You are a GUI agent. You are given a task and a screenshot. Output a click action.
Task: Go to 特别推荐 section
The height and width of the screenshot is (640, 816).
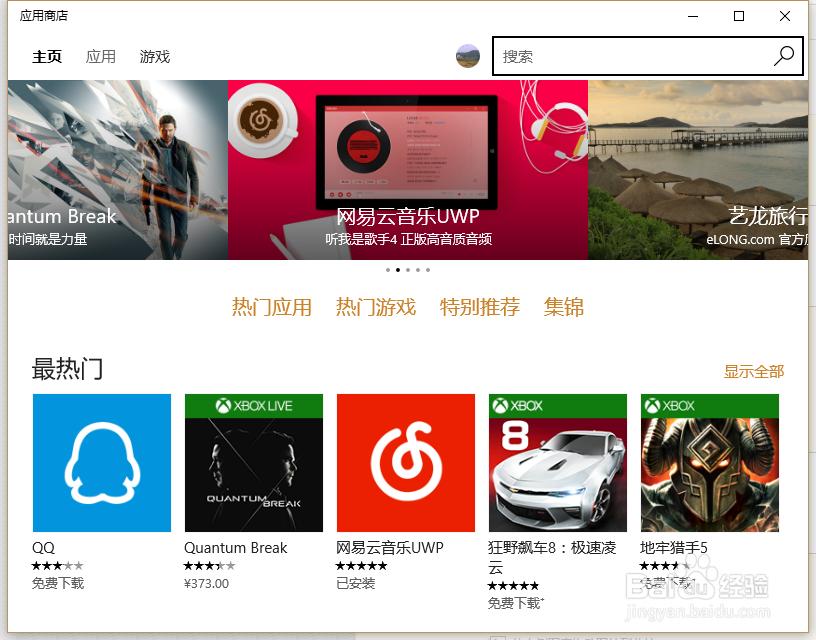(x=480, y=307)
